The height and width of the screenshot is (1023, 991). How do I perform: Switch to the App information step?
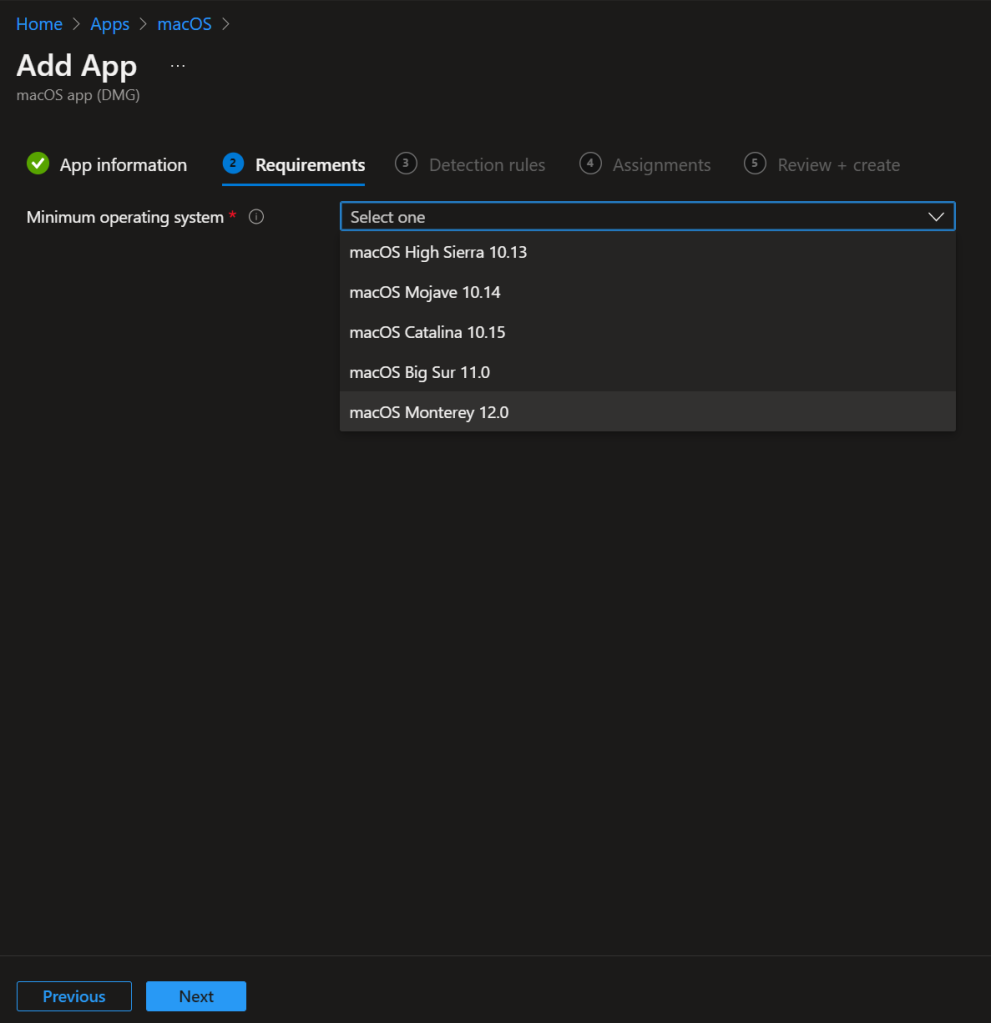click(123, 165)
